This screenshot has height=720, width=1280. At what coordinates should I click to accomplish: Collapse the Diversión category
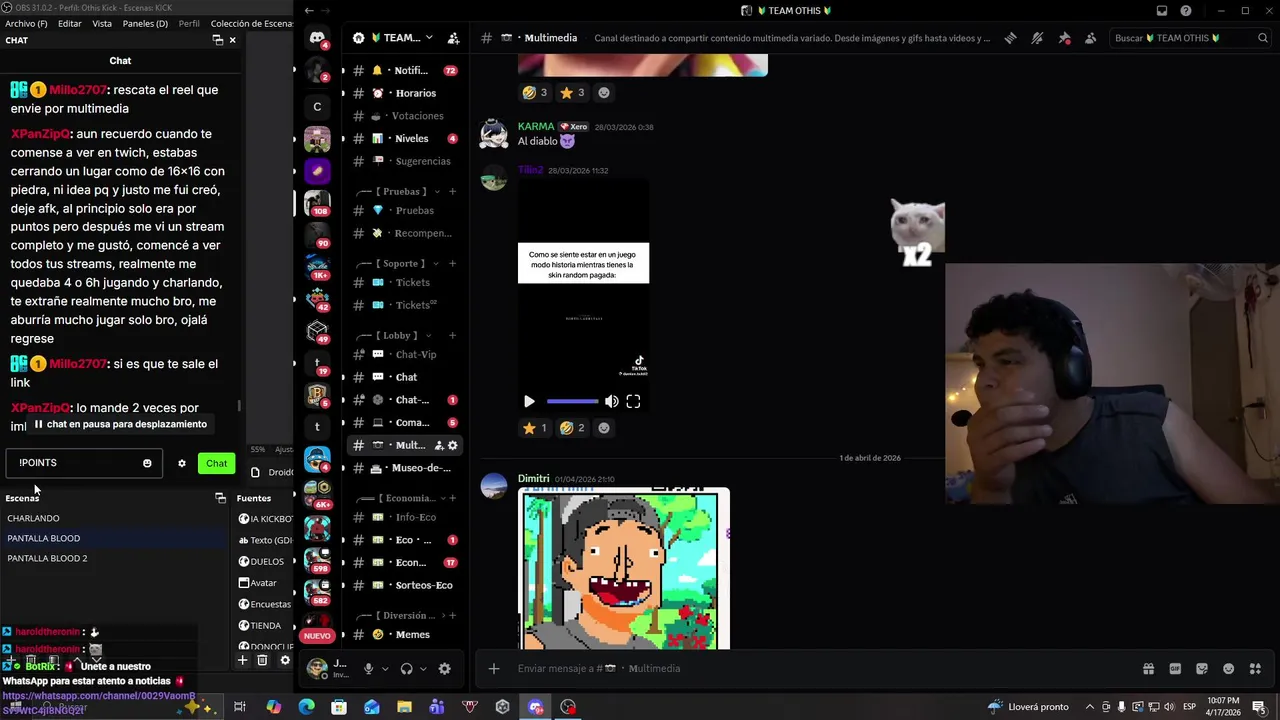pyautogui.click(x=400, y=616)
